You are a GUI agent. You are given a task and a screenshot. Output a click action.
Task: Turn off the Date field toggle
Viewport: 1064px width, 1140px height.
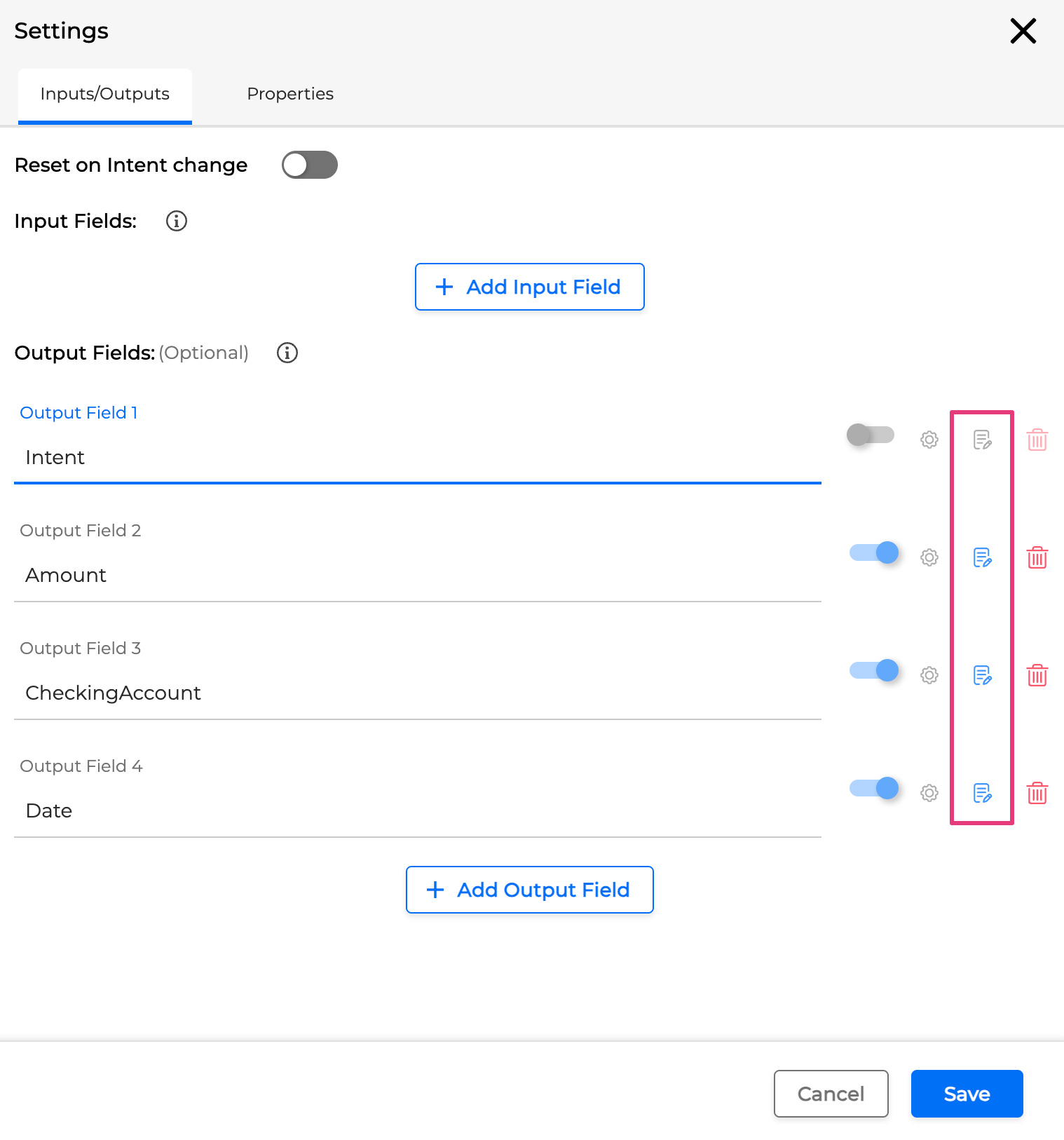point(873,788)
